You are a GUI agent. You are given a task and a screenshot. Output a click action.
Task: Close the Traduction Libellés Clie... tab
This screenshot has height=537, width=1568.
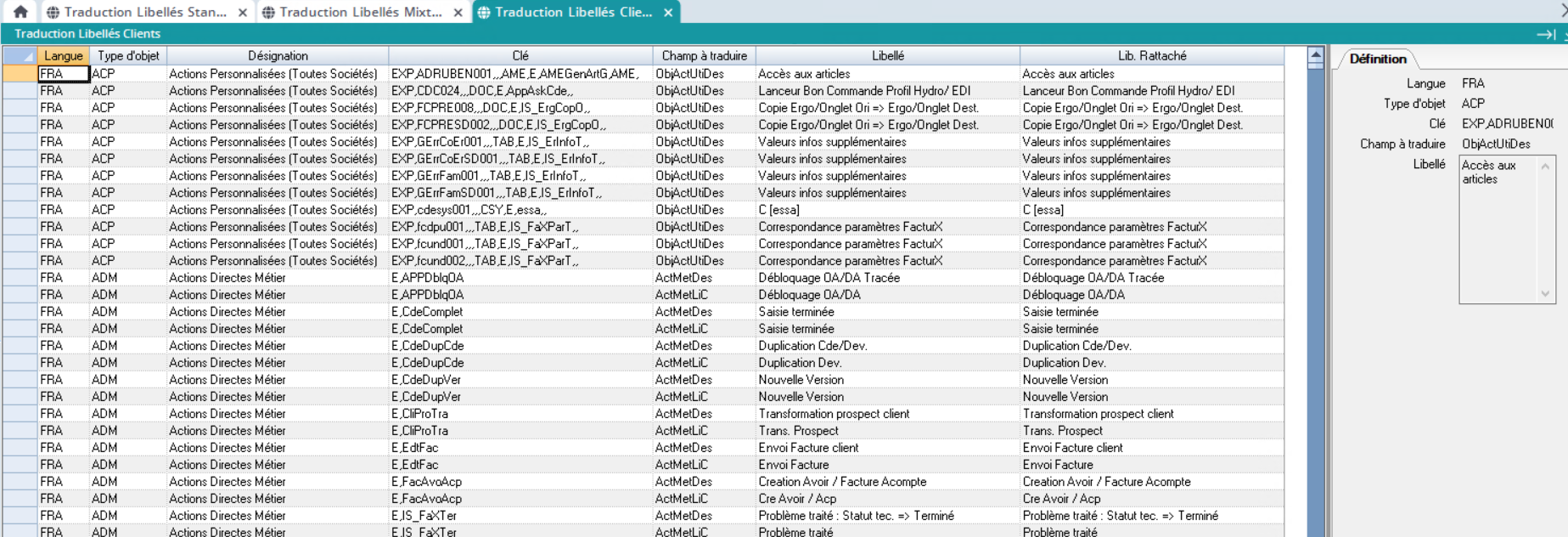(x=669, y=13)
